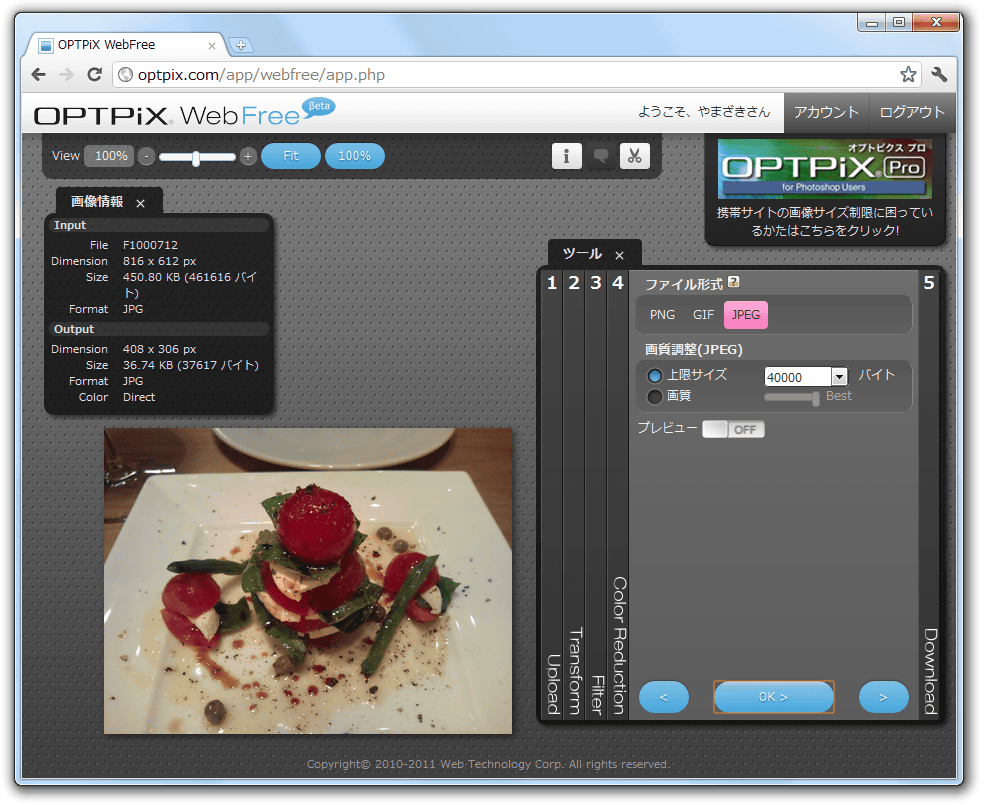Click the site info globe icon
Screen dimensions: 985x805
click(126, 75)
